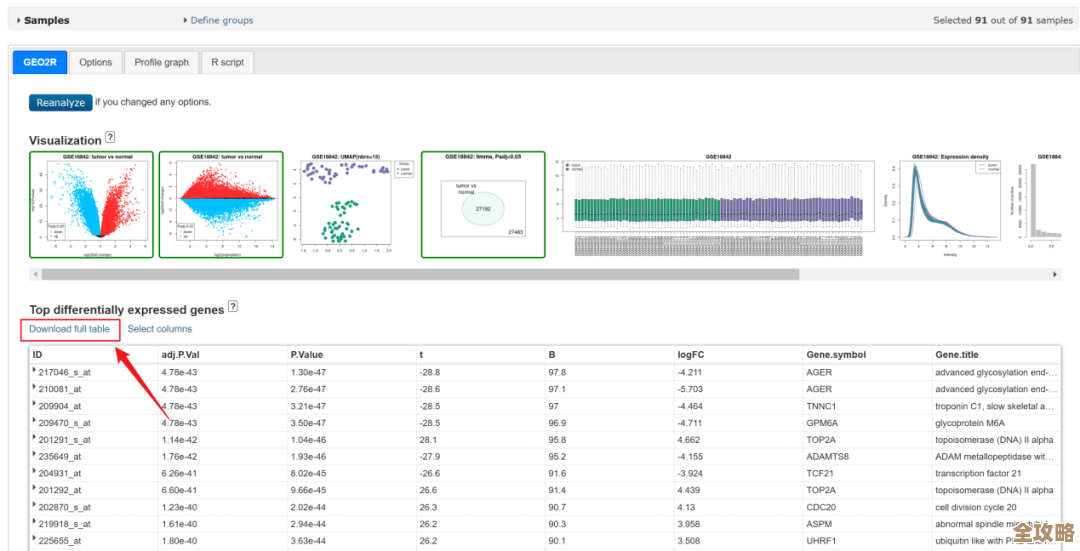Open the mean-difference plot thumbnail
This screenshot has width=1080, height=551.
[x=220, y=205]
